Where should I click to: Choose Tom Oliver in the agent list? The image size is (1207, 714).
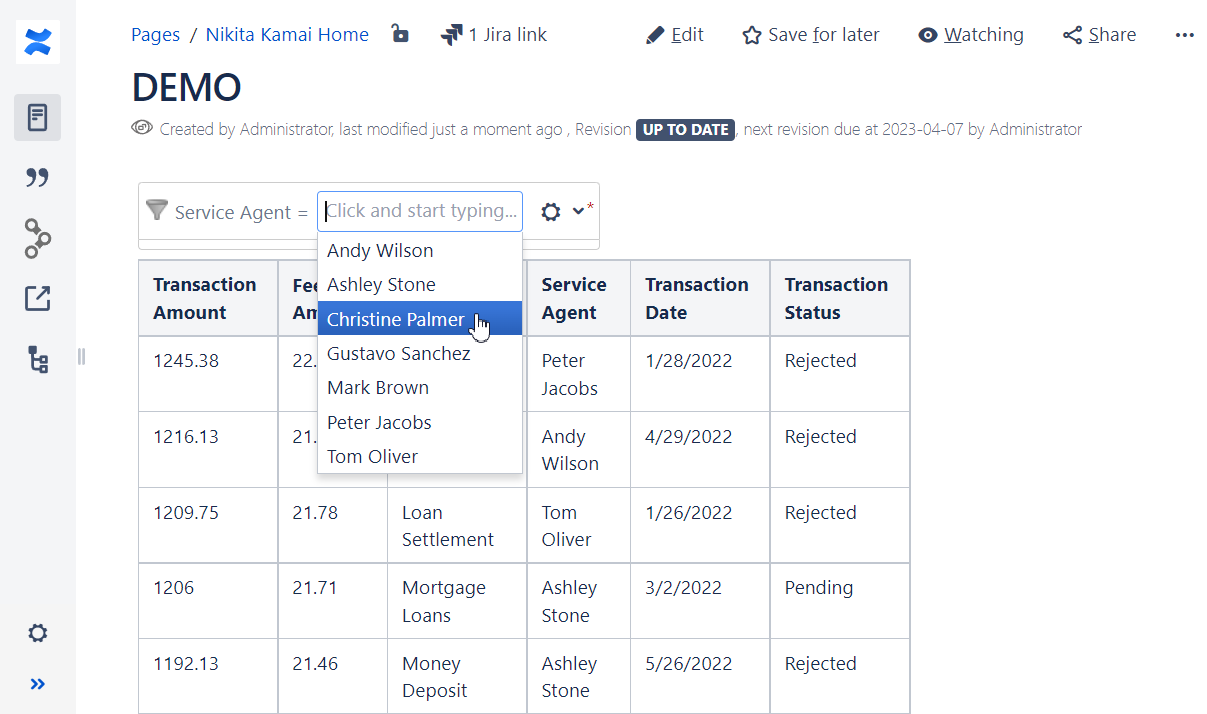372,456
